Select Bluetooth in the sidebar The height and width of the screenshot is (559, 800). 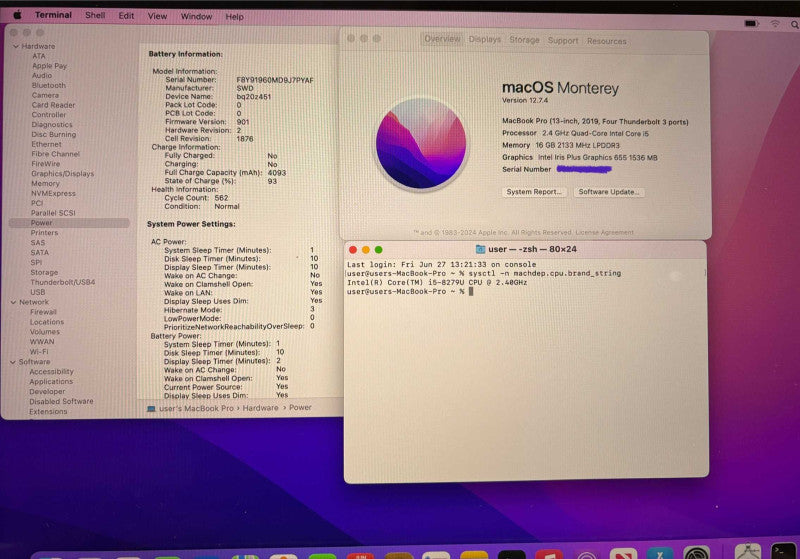coord(48,85)
